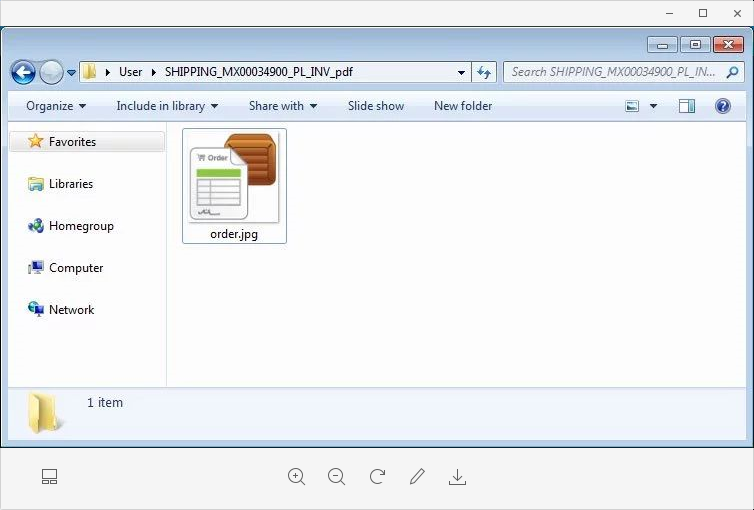Screen dimensions: 754x510
Task: Open the more view options dropdown
Action: tap(653, 106)
